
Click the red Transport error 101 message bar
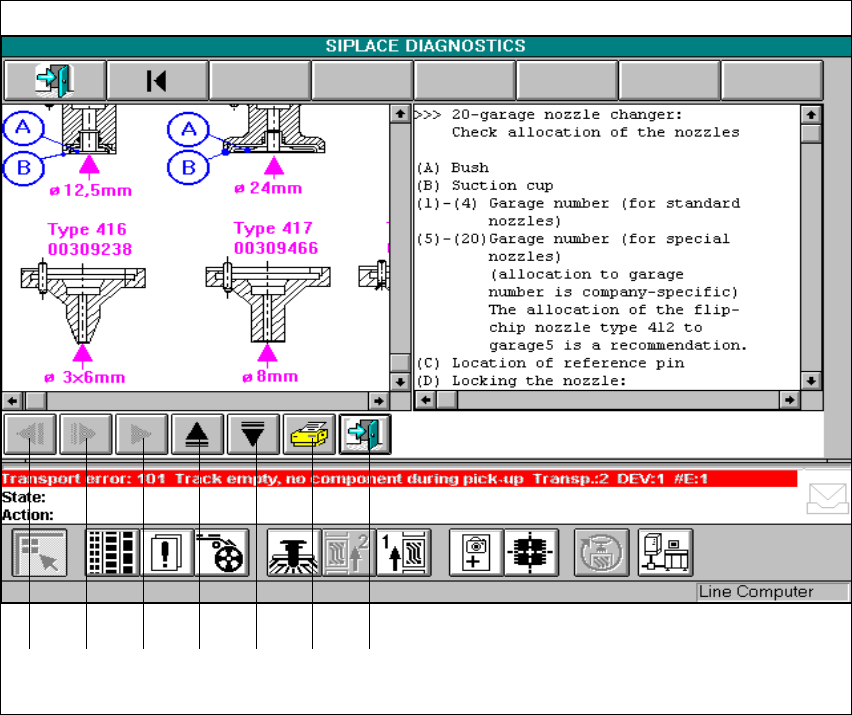tap(399, 479)
